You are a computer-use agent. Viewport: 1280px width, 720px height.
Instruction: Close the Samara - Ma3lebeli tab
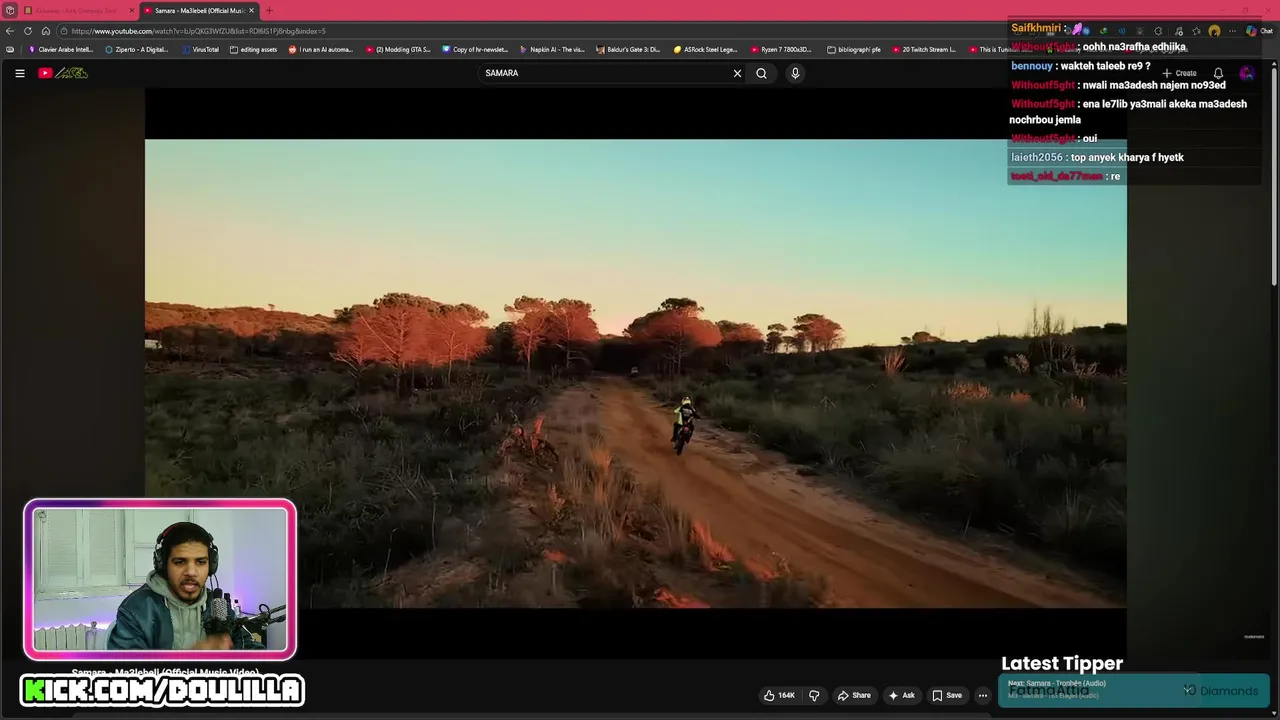tap(251, 10)
